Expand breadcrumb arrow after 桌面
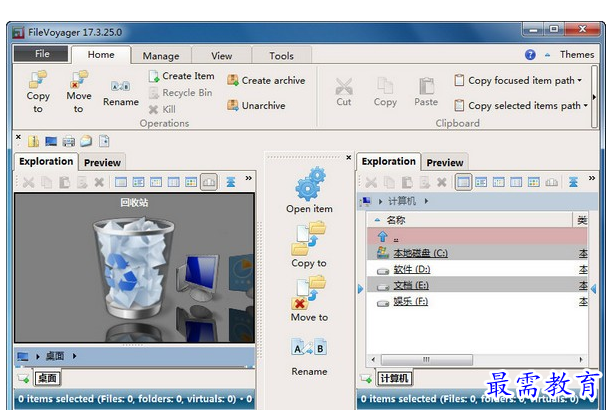The height and width of the screenshot is (416, 608). (x=74, y=356)
